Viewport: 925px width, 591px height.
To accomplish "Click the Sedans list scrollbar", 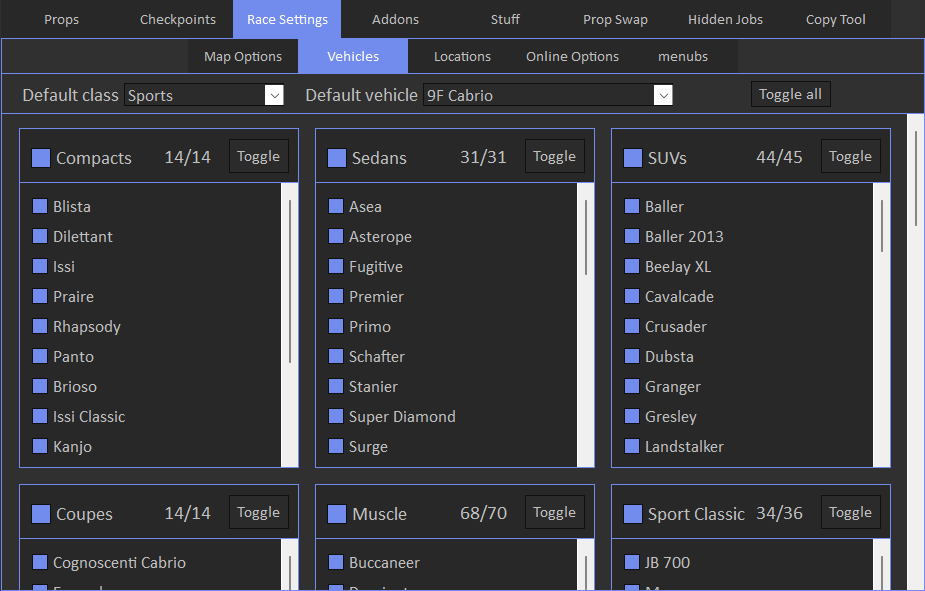I will tap(586, 325).
